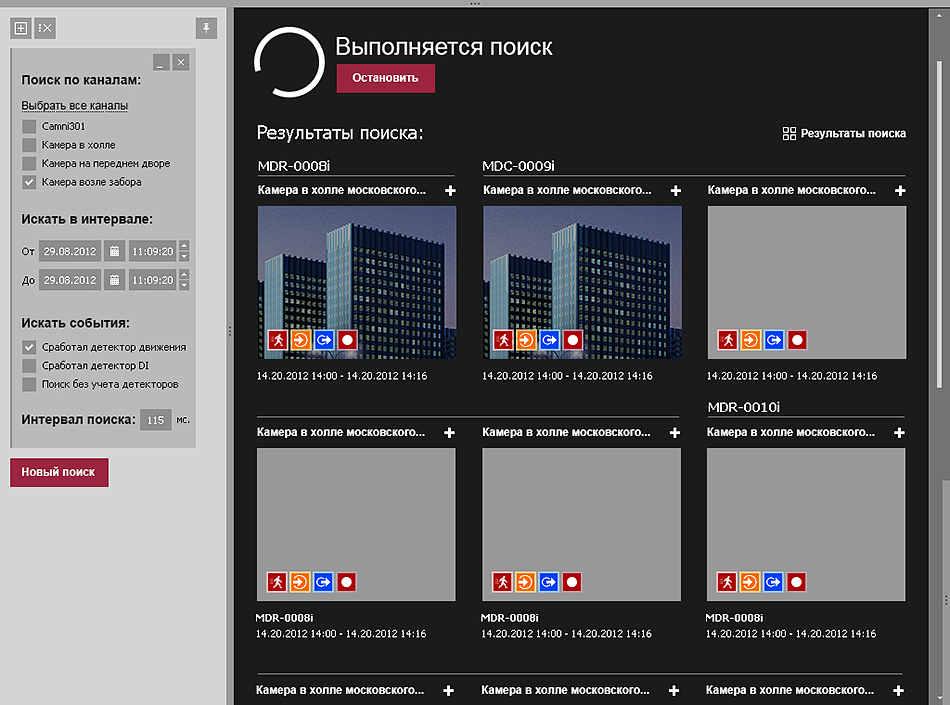Viewport: 950px width, 705px height.
Task: Uncheck Сработал детектор движения event
Action: (x=29, y=347)
